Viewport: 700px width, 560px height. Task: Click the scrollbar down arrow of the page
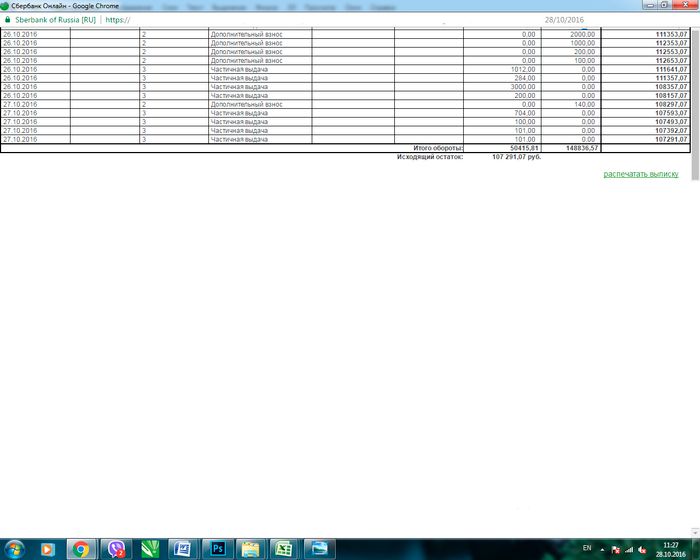coord(695,533)
